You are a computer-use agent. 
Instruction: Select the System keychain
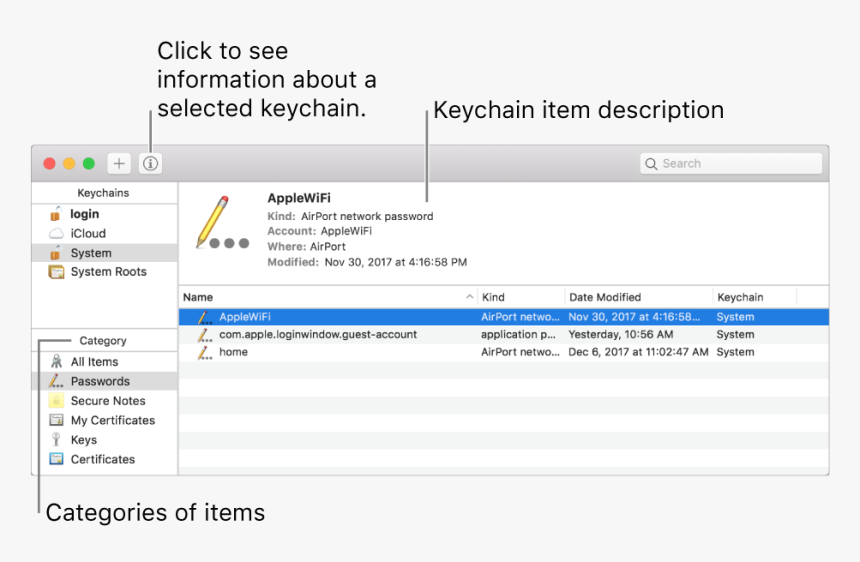pyautogui.click(x=104, y=253)
